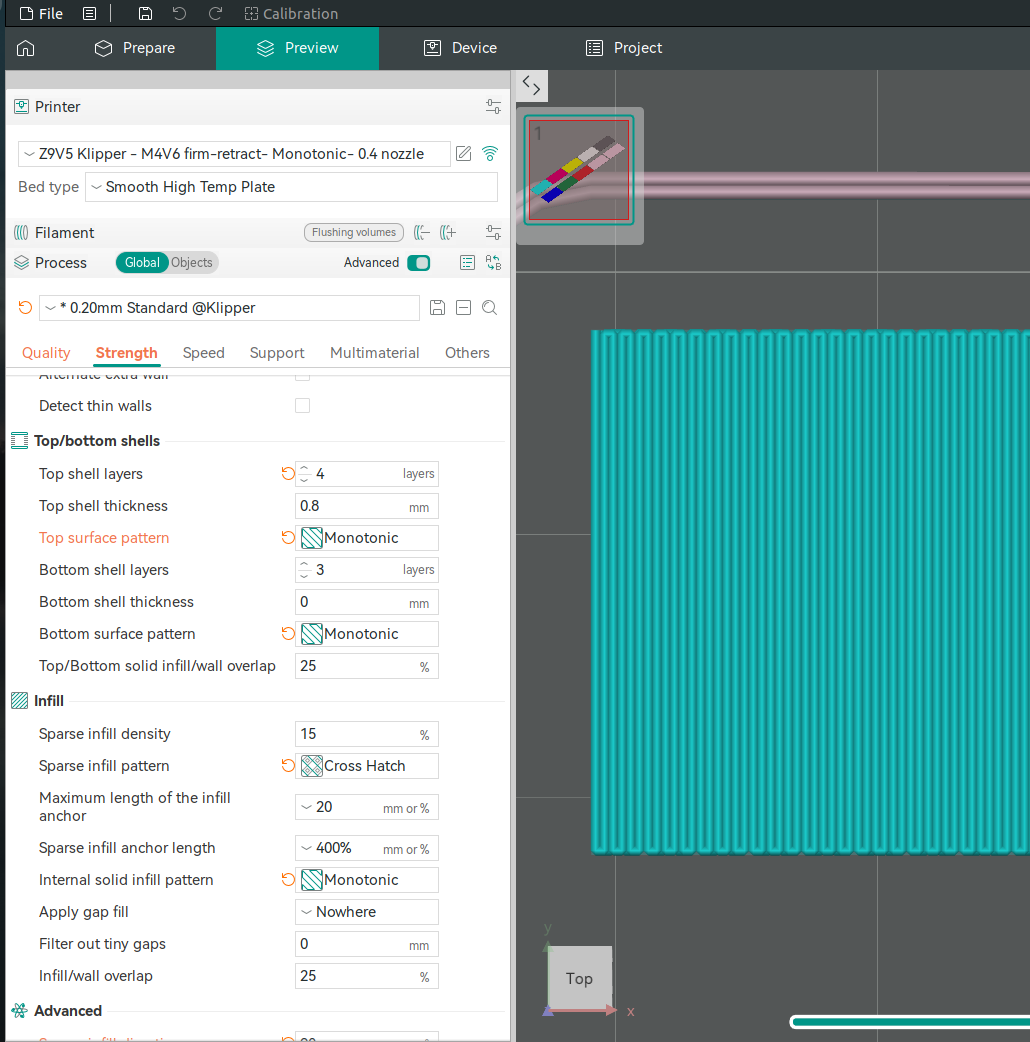
Task: Search process settings magnifier icon
Action: point(490,308)
